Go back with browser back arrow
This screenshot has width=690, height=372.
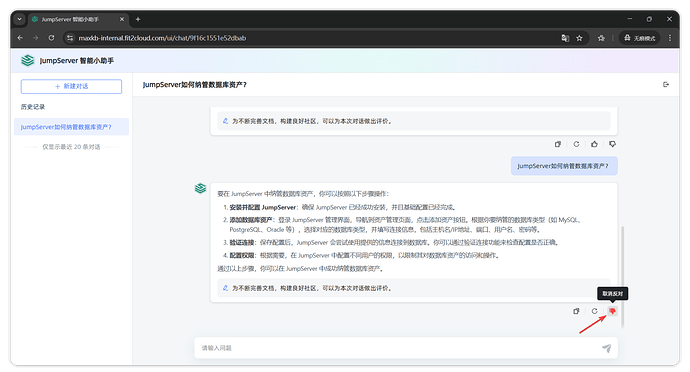pyautogui.click(x=20, y=38)
